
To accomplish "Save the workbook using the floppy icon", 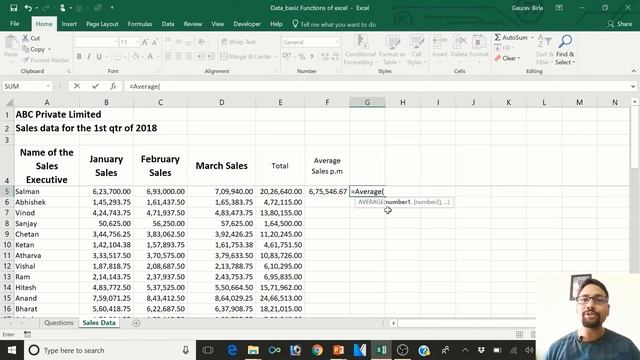I will tap(13, 8).
